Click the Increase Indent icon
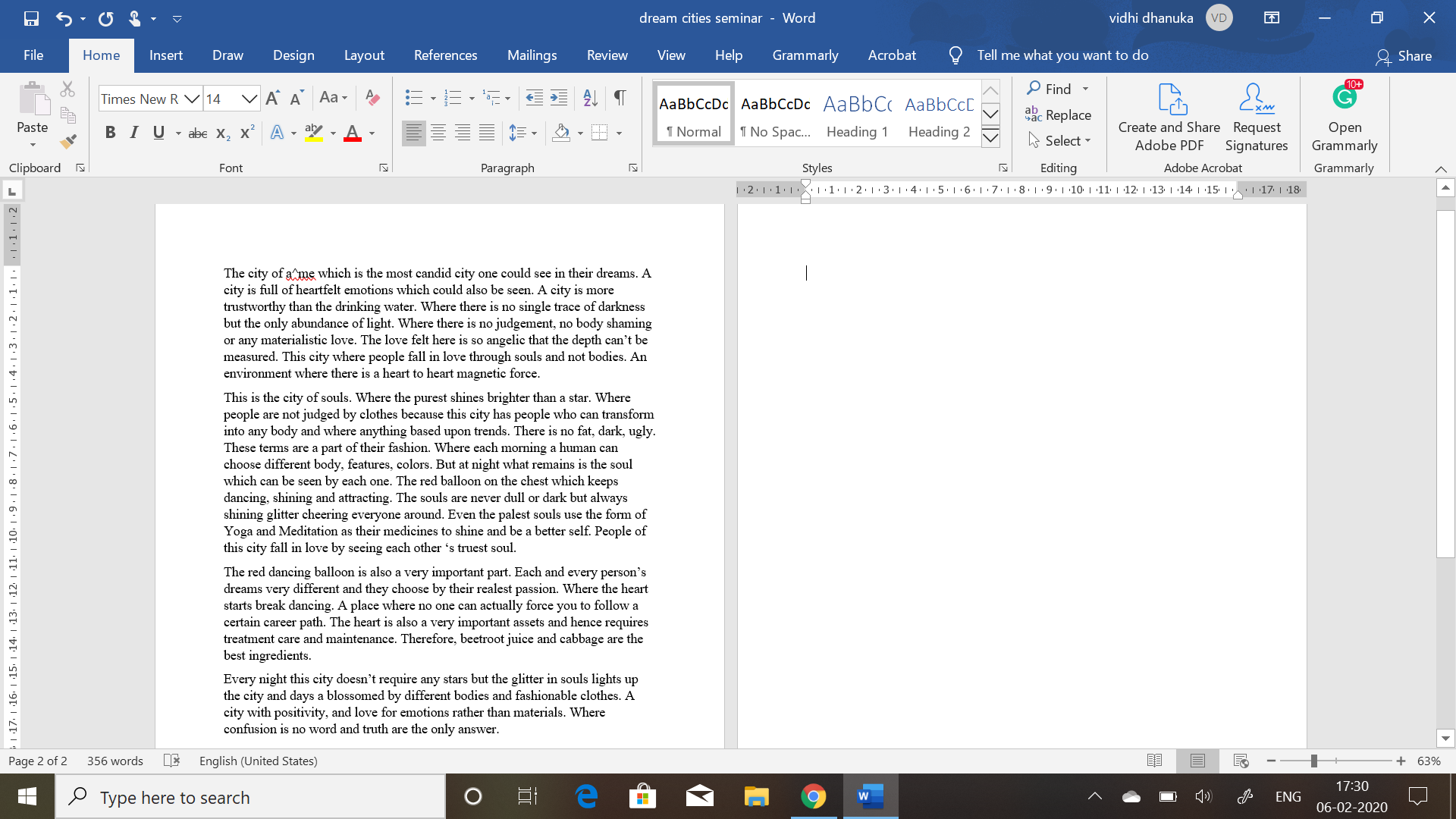1456x819 pixels. (x=559, y=98)
